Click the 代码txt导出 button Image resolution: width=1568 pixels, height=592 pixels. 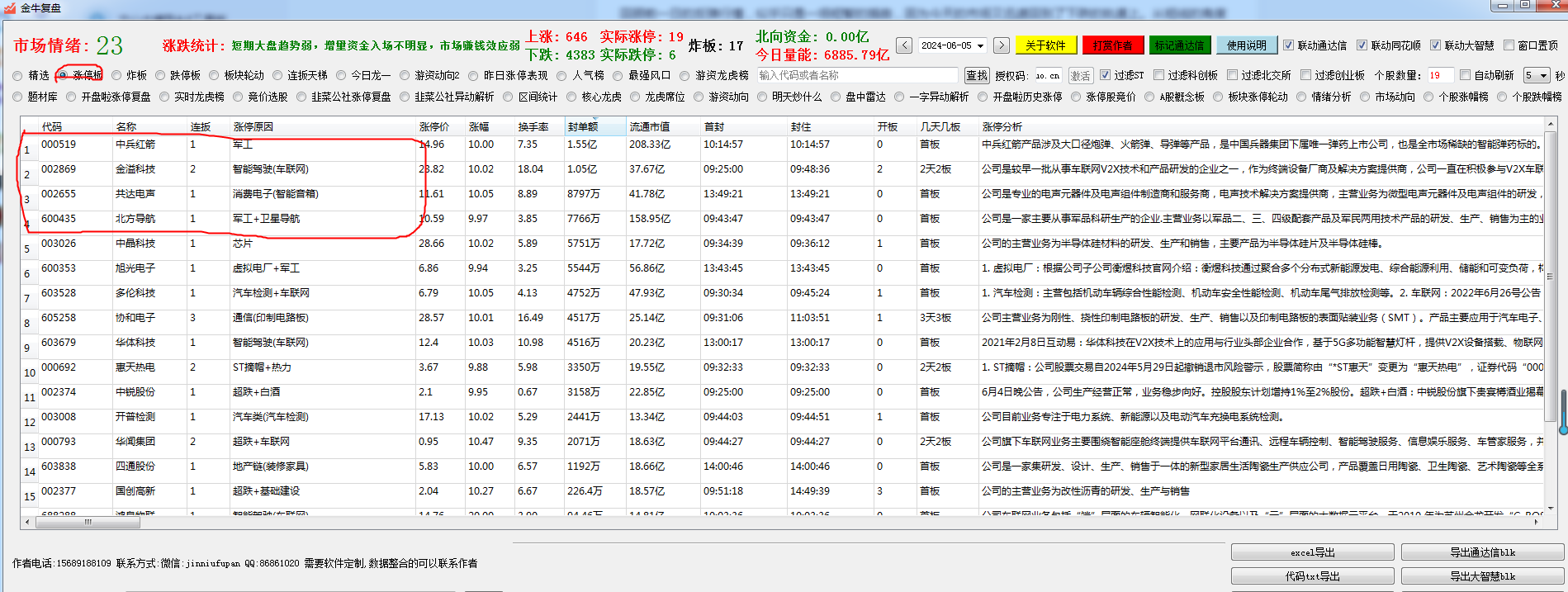(x=1313, y=576)
